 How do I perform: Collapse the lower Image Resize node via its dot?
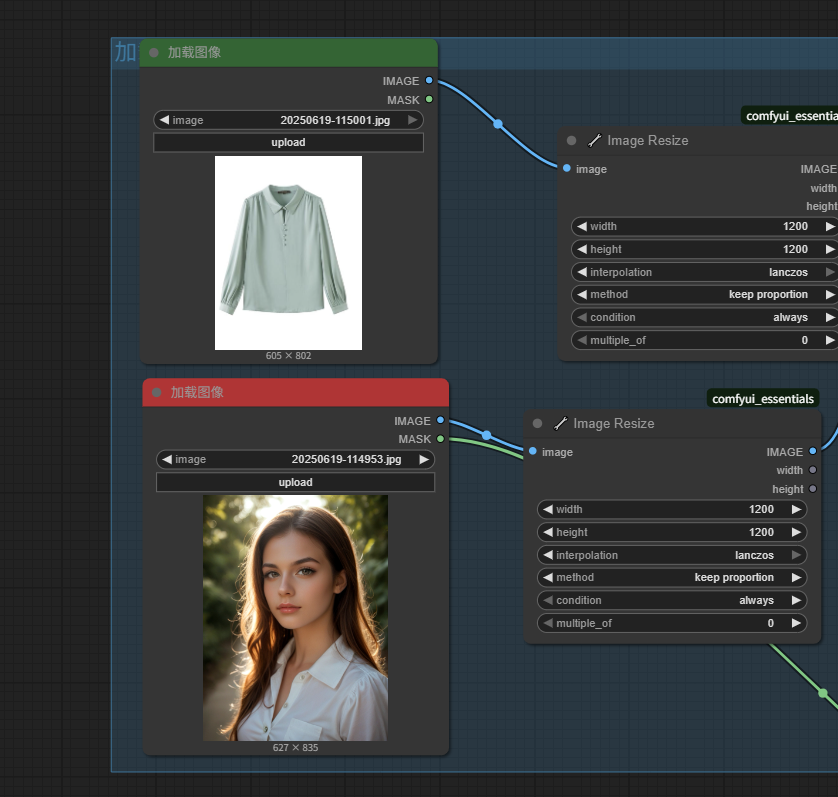coord(537,423)
